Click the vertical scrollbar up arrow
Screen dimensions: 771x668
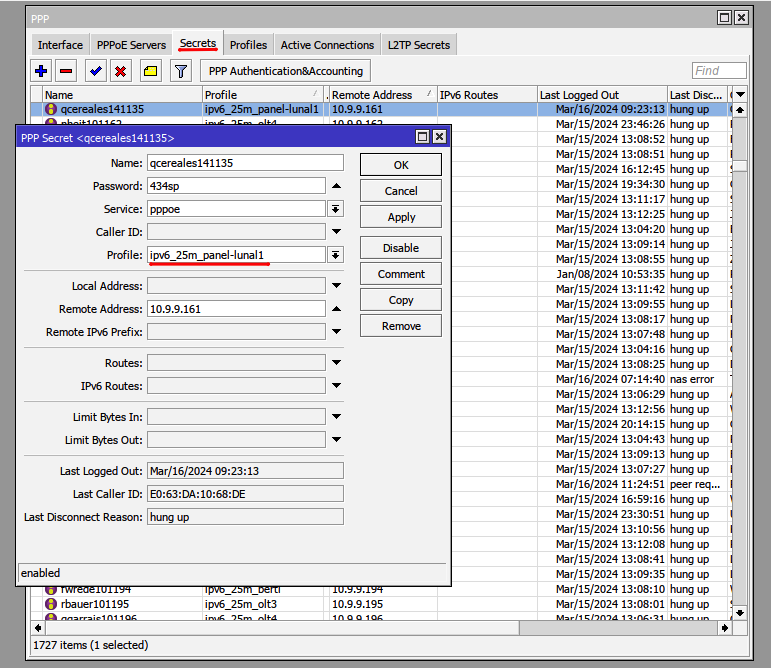pyautogui.click(x=740, y=110)
